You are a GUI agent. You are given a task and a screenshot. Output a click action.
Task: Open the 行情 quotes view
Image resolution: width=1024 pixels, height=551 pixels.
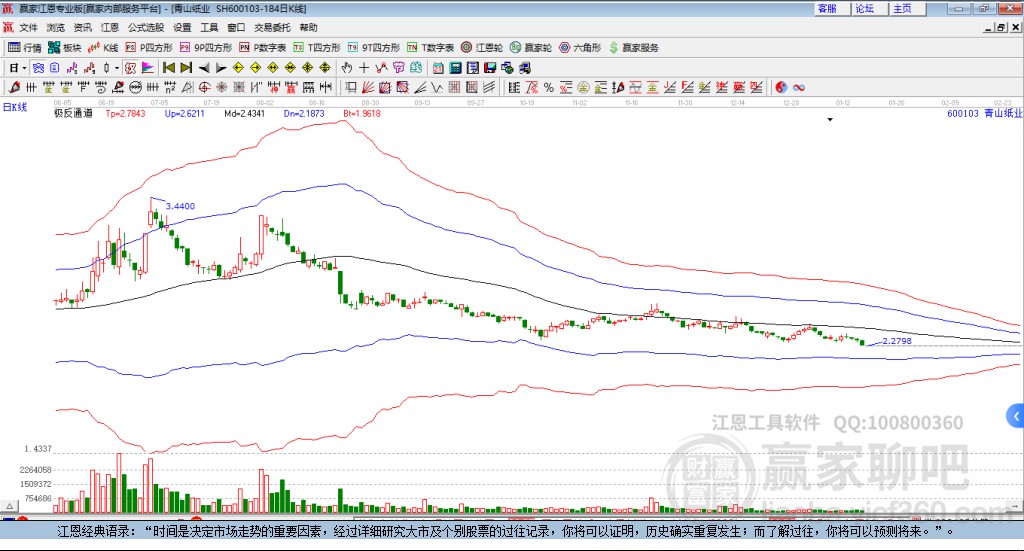(x=25, y=48)
